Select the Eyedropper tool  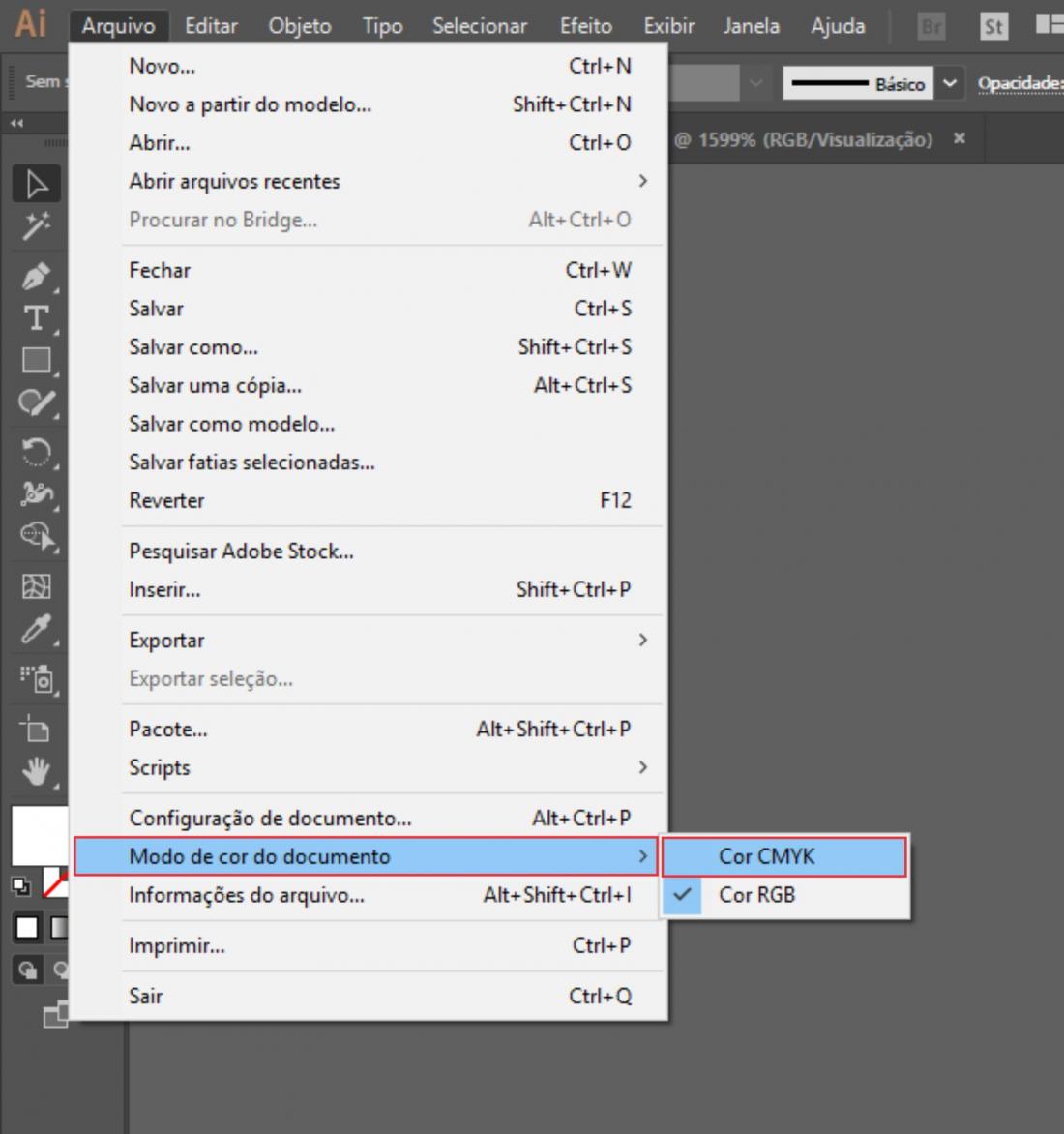click(37, 631)
